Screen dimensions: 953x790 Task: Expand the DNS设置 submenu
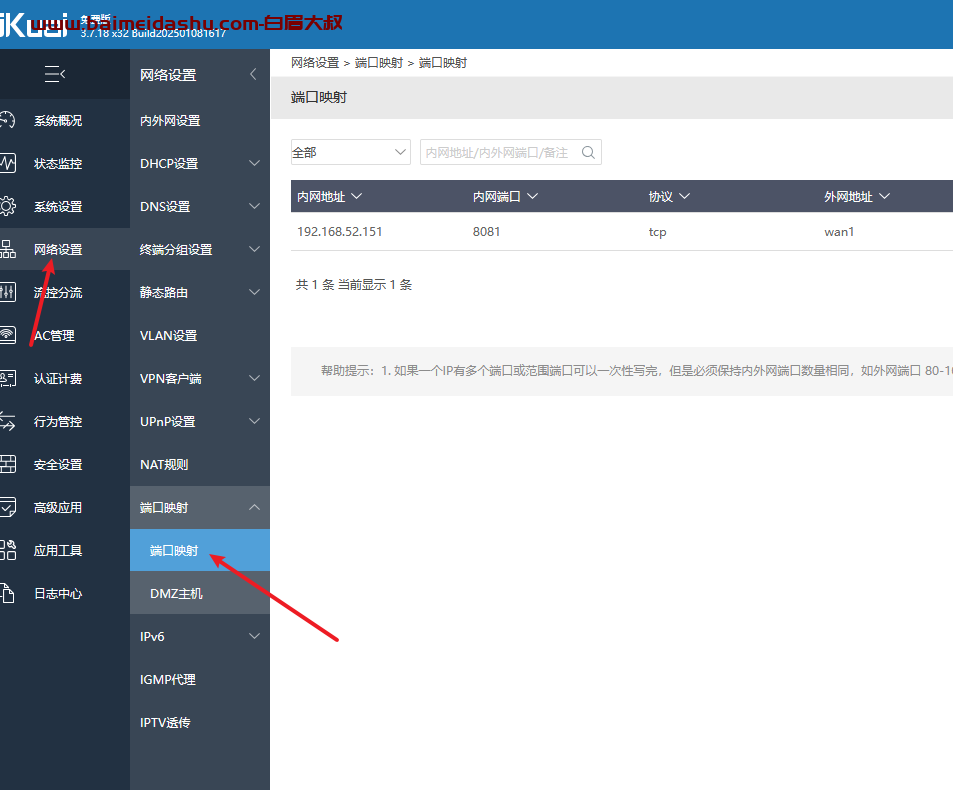tap(255, 206)
